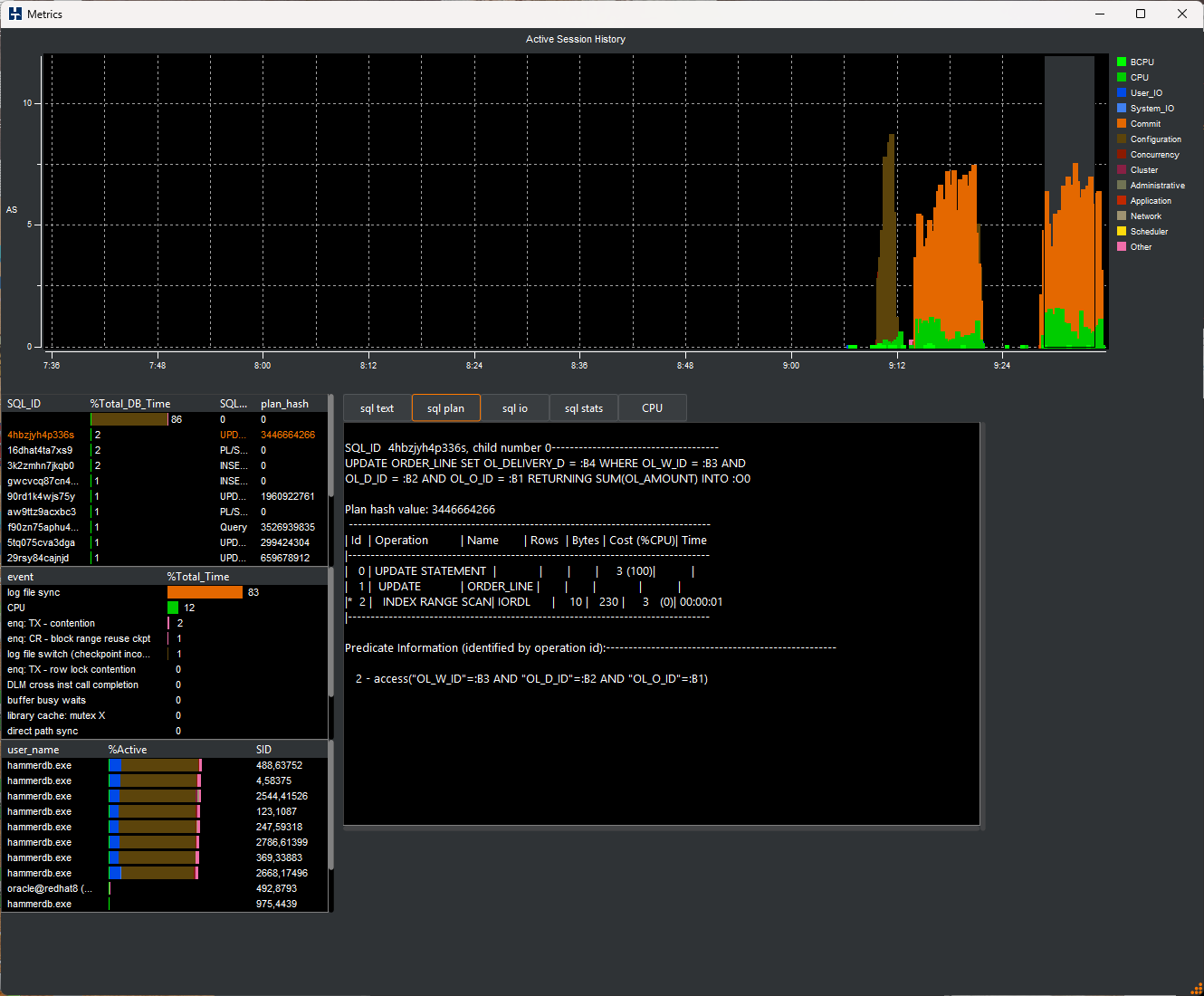The height and width of the screenshot is (996, 1204).
Task: Click the 86 percent DB time bar
Action: (x=129, y=419)
